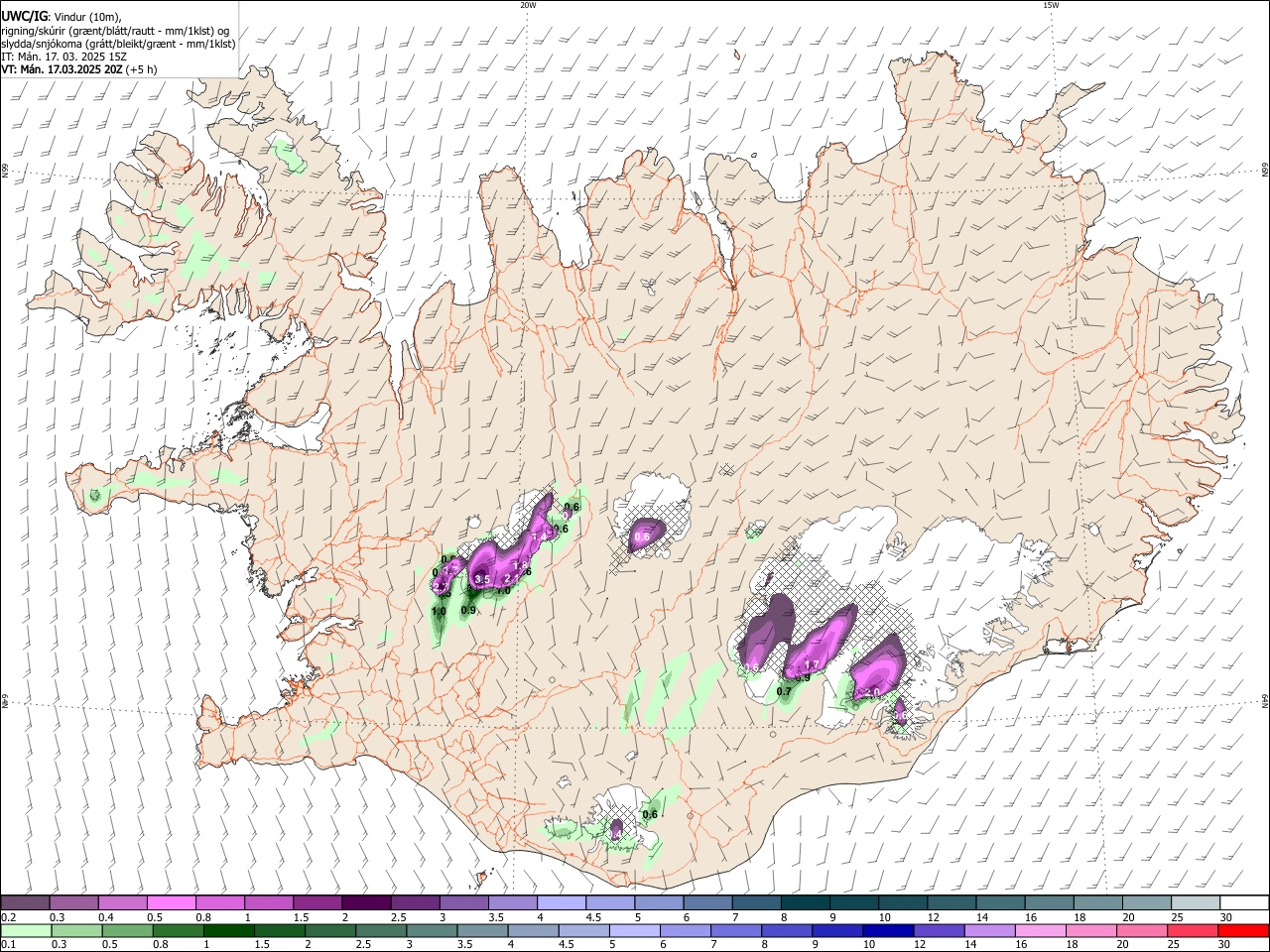
Task: Select the red-pink 25–30 swatch in the lower legend
Action: point(1194,930)
